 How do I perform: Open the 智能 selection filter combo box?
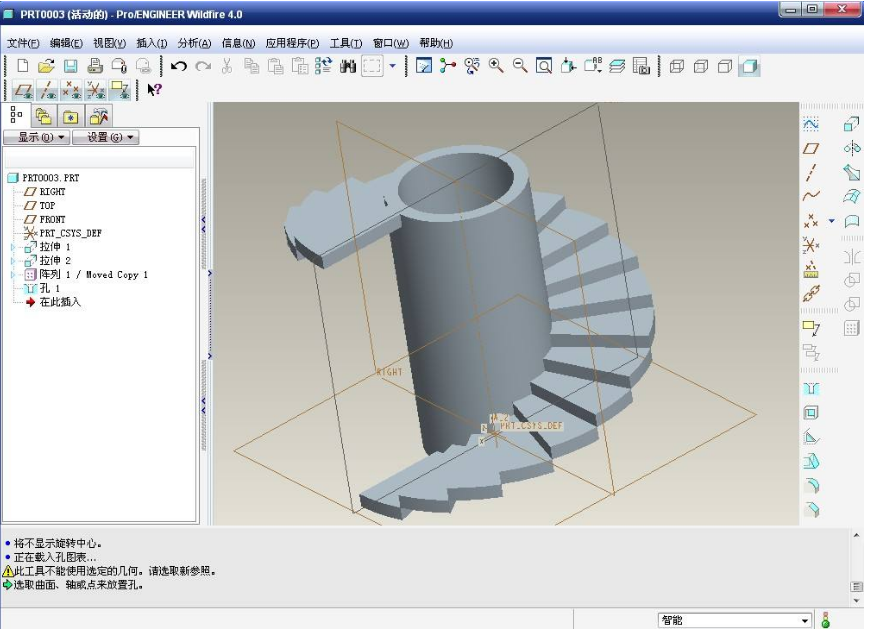[735, 621]
